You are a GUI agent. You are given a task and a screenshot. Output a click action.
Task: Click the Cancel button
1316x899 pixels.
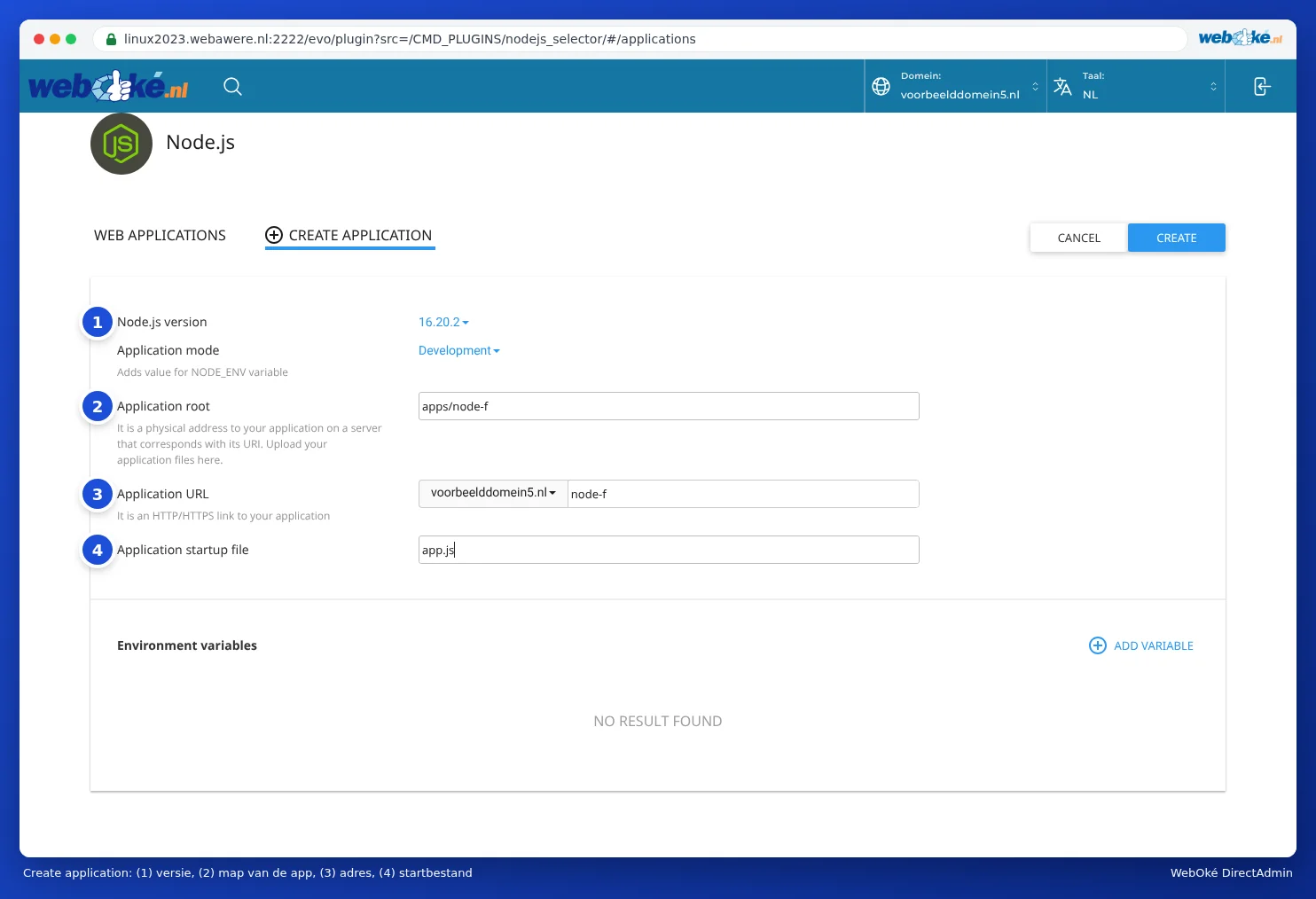(x=1078, y=238)
